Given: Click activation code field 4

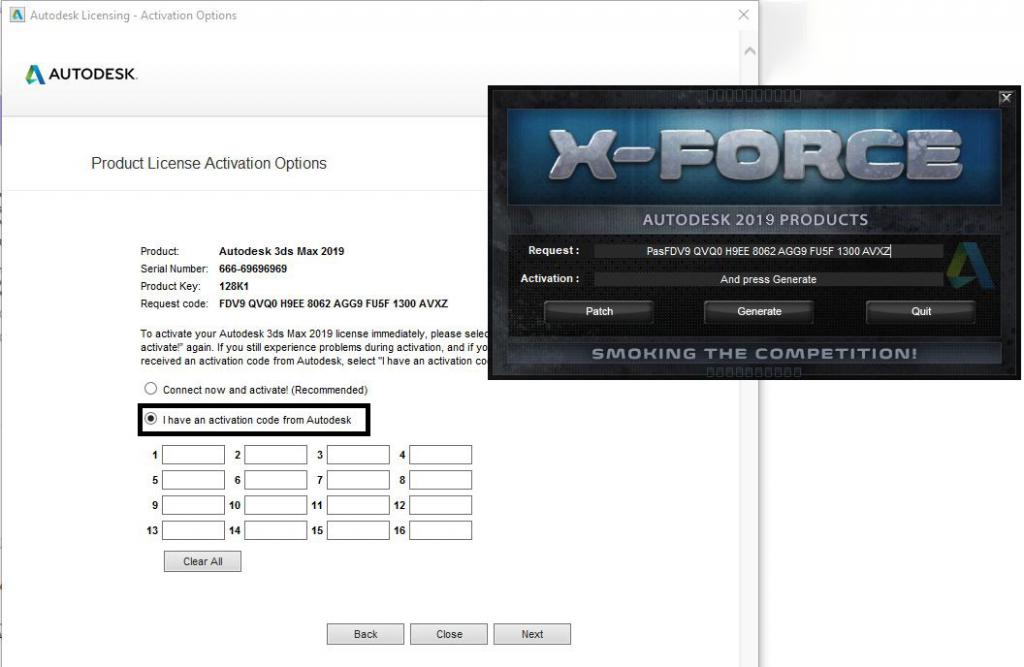Looking at the screenshot, I should coord(440,455).
